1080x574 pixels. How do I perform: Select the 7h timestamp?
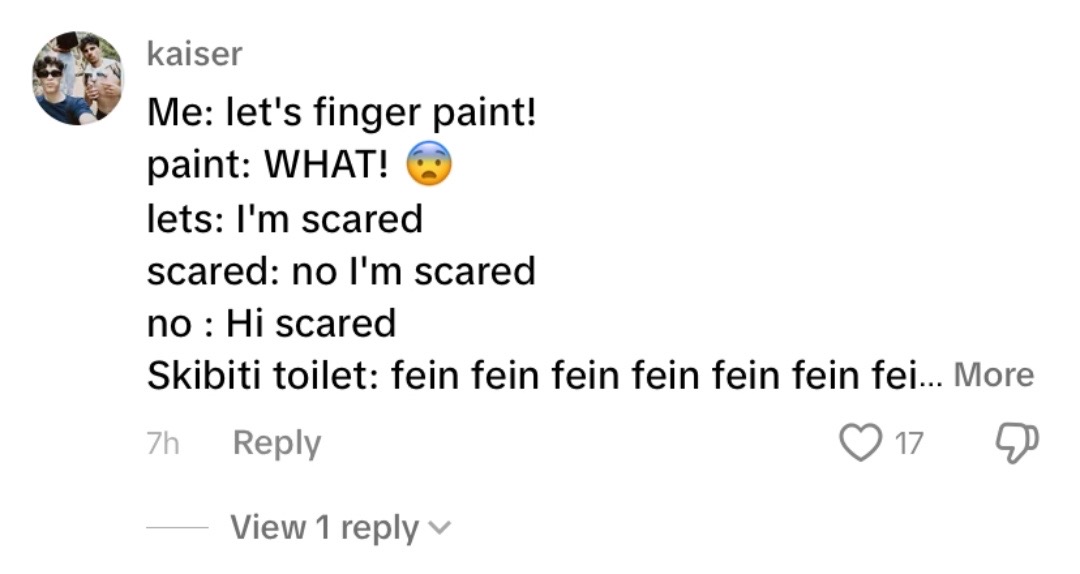[x=163, y=443]
